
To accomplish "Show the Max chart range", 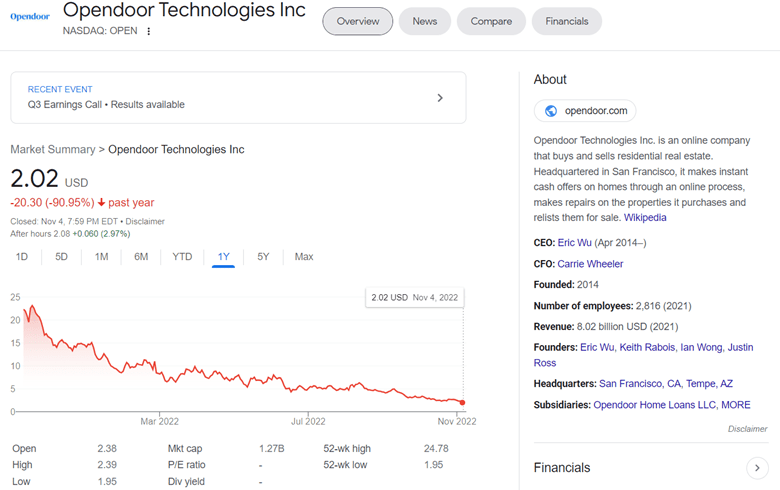I will (x=304, y=257).
